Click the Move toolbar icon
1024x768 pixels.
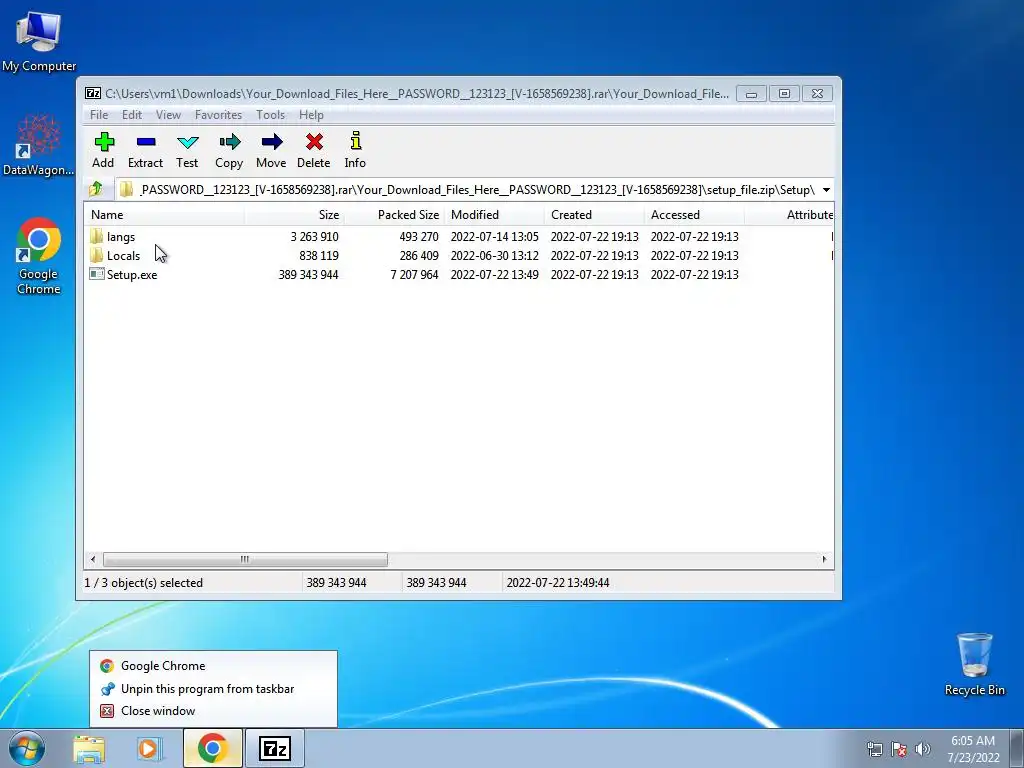coord(271,151)
